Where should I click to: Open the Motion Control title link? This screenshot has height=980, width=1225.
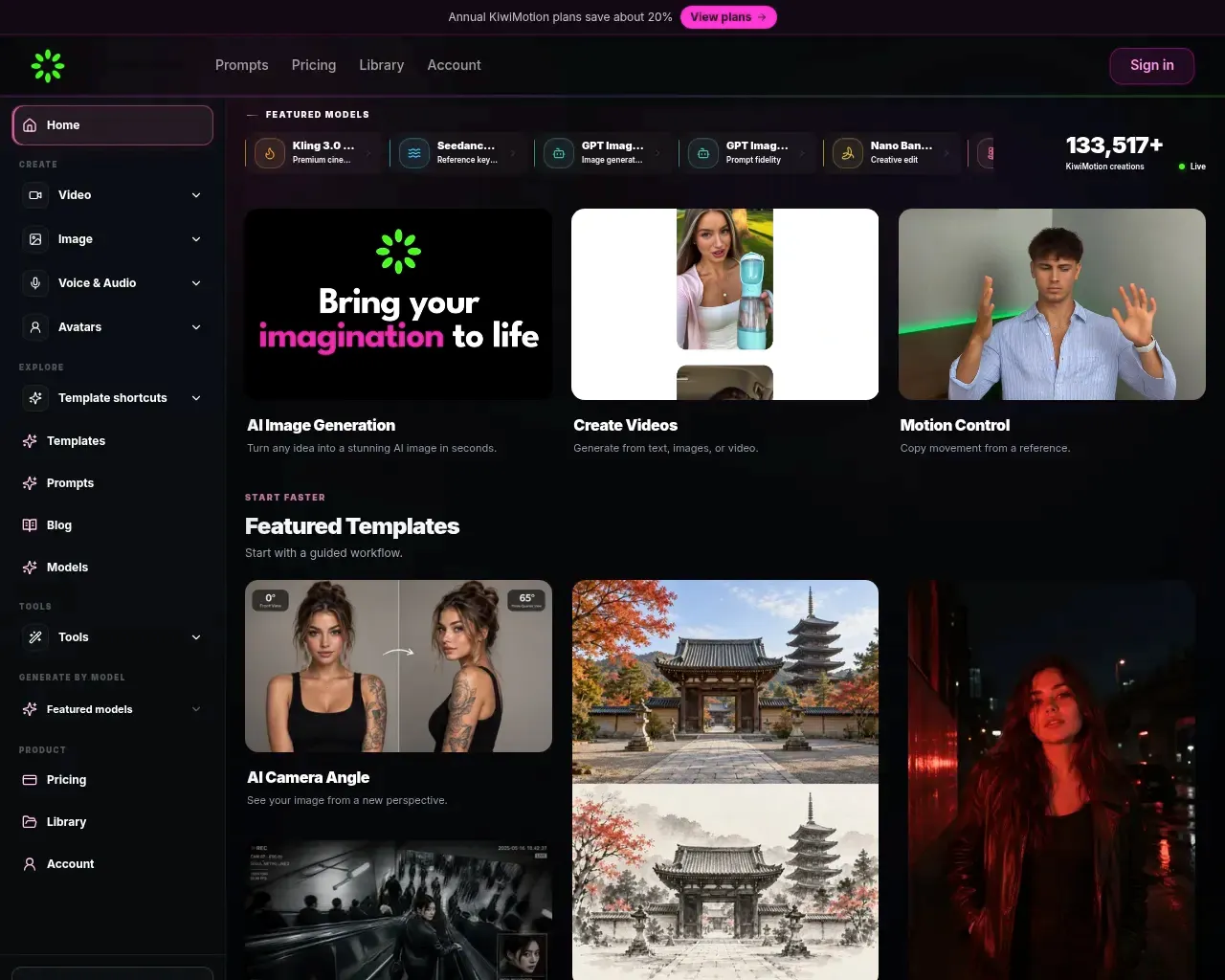click(x=955, y=425)
